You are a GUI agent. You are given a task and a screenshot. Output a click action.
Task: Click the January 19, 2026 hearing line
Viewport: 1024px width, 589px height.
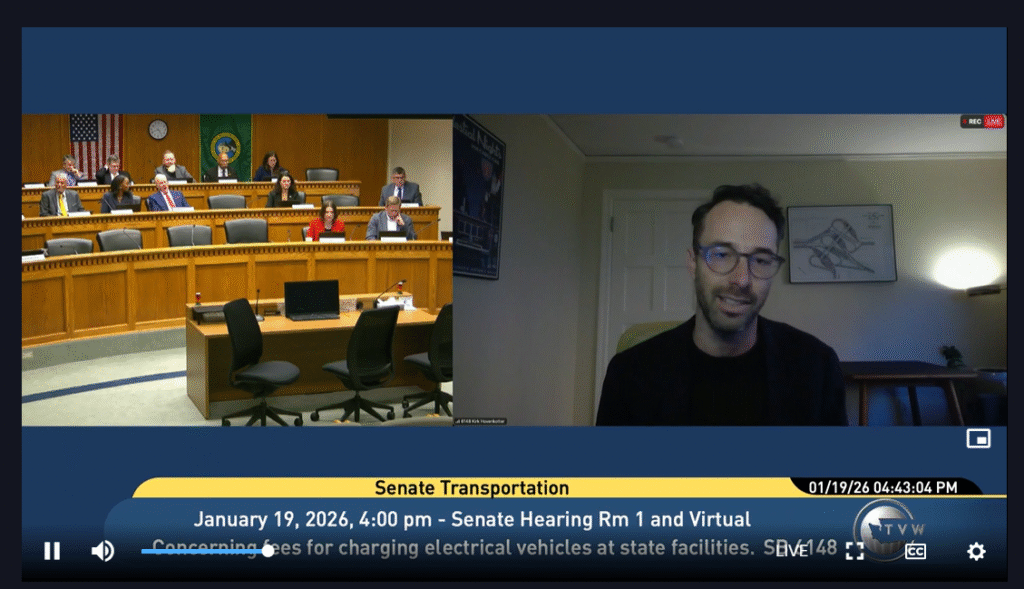point(471,519)
